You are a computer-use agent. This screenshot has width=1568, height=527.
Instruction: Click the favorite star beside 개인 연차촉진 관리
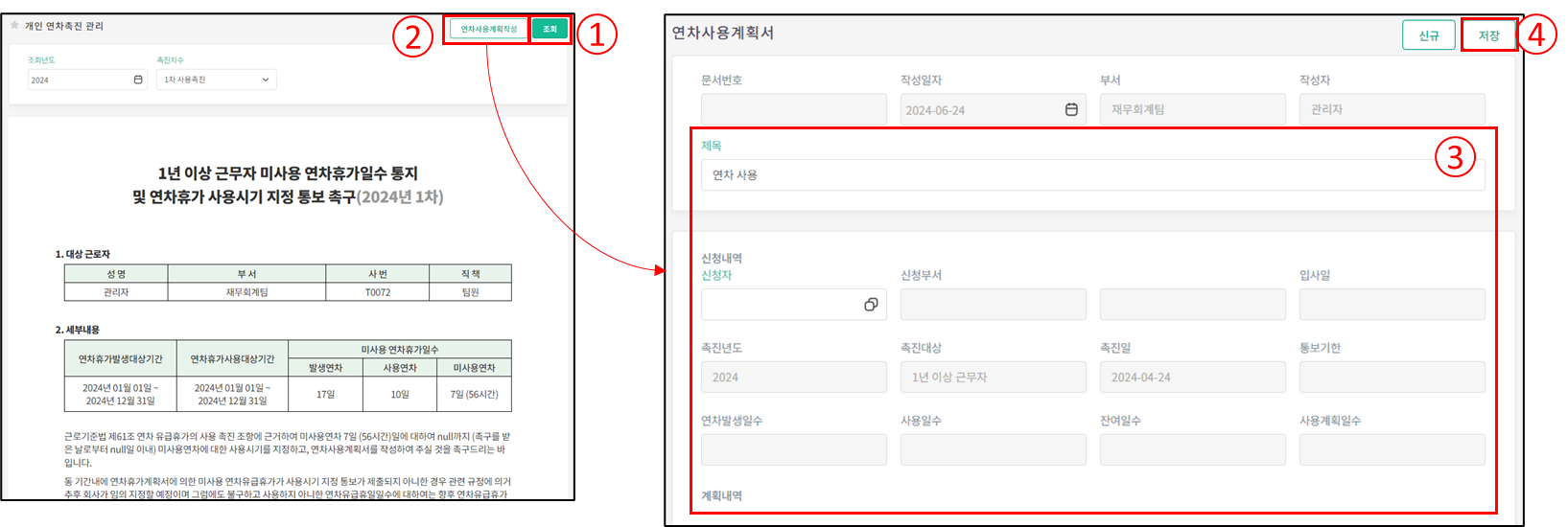[x=14, y=26]
